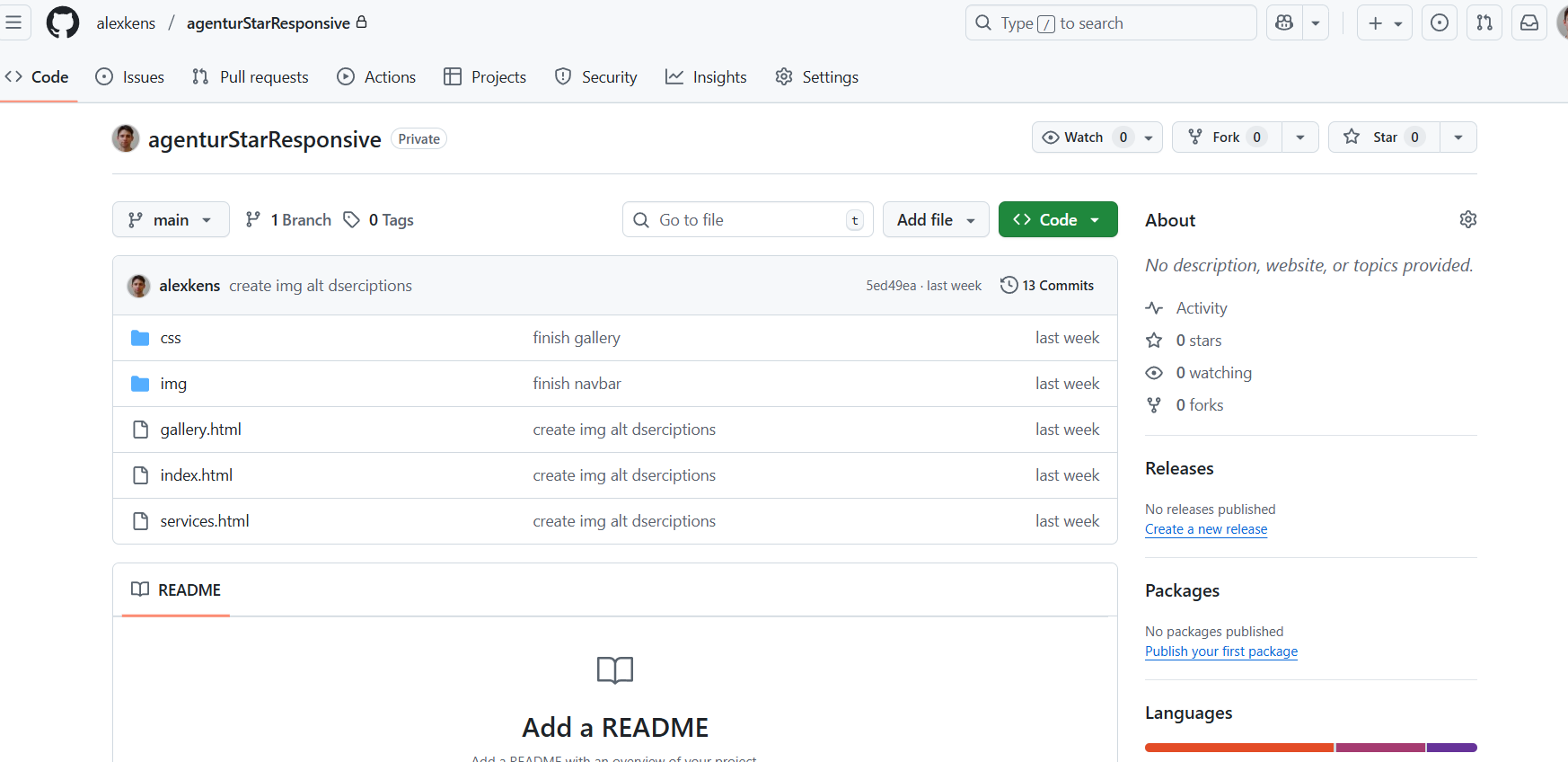Select the red segment of the languages bar
The height and width of the screenshot is (762, 1568).
click(1239, 748)
